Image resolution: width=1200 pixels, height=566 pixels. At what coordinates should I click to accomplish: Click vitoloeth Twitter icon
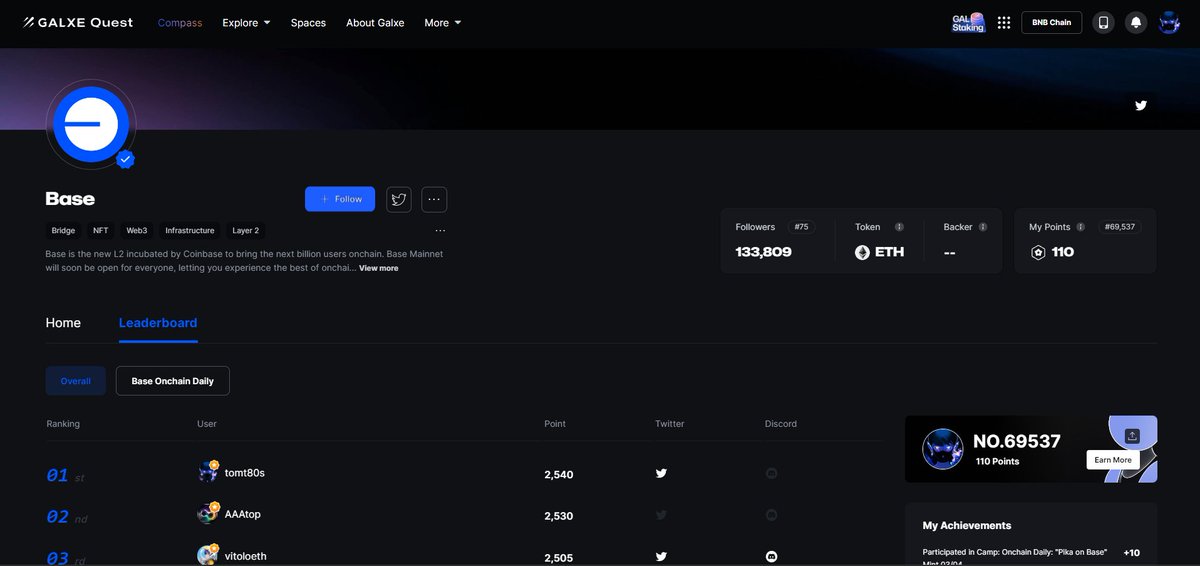(x=661, y=556)
